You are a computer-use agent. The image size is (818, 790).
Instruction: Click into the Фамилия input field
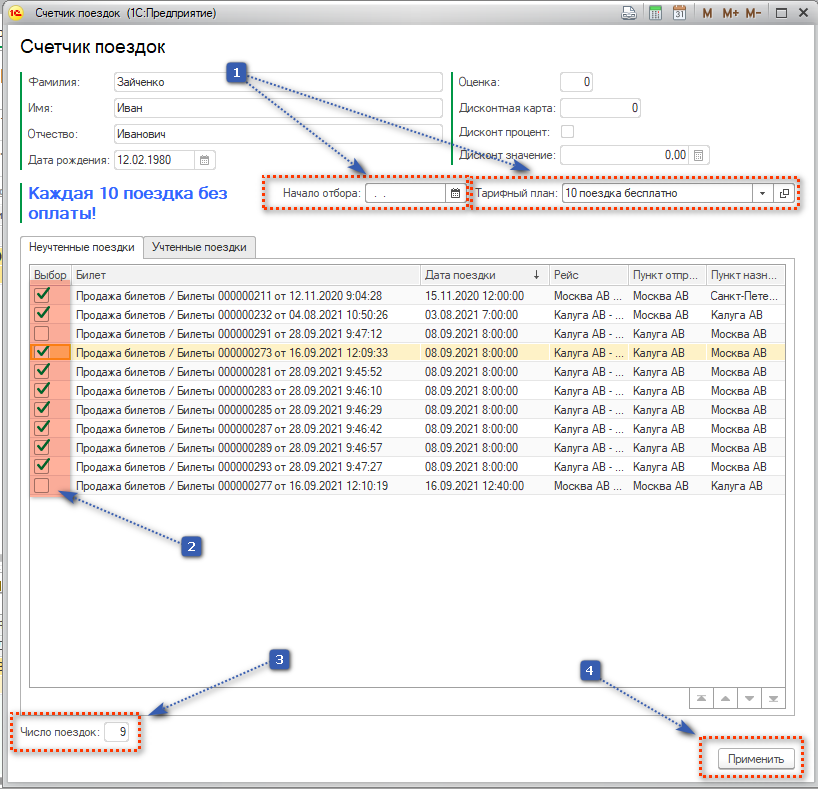[278, 82]
